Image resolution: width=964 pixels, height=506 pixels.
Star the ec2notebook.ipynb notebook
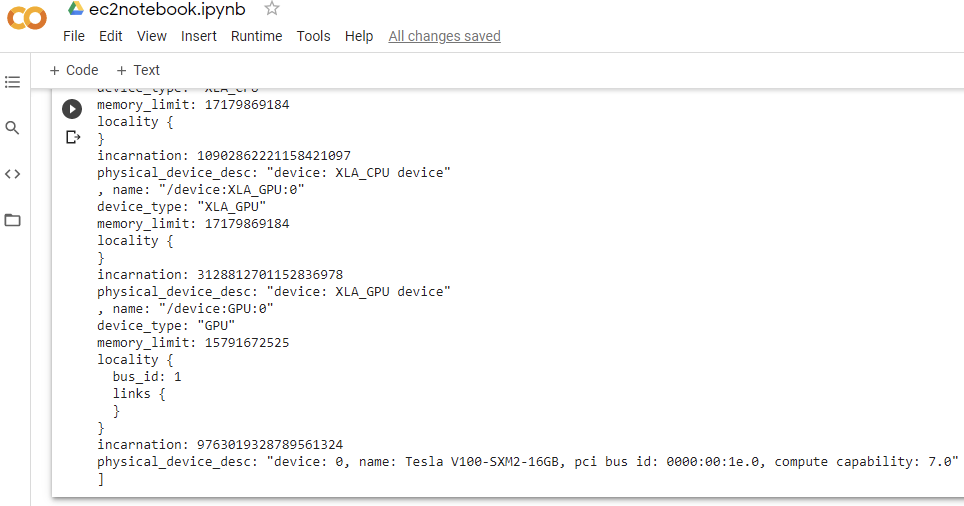coord(272,9)
